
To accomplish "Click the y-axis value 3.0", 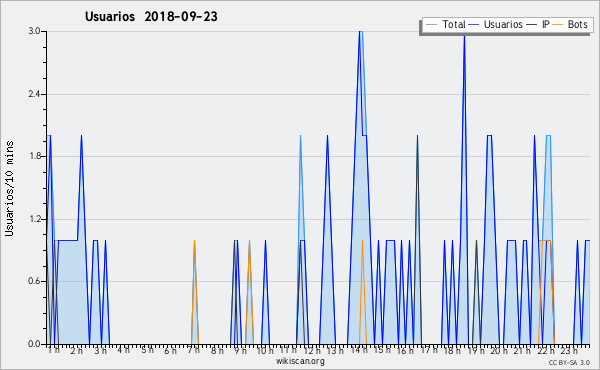I will [34, 31].
